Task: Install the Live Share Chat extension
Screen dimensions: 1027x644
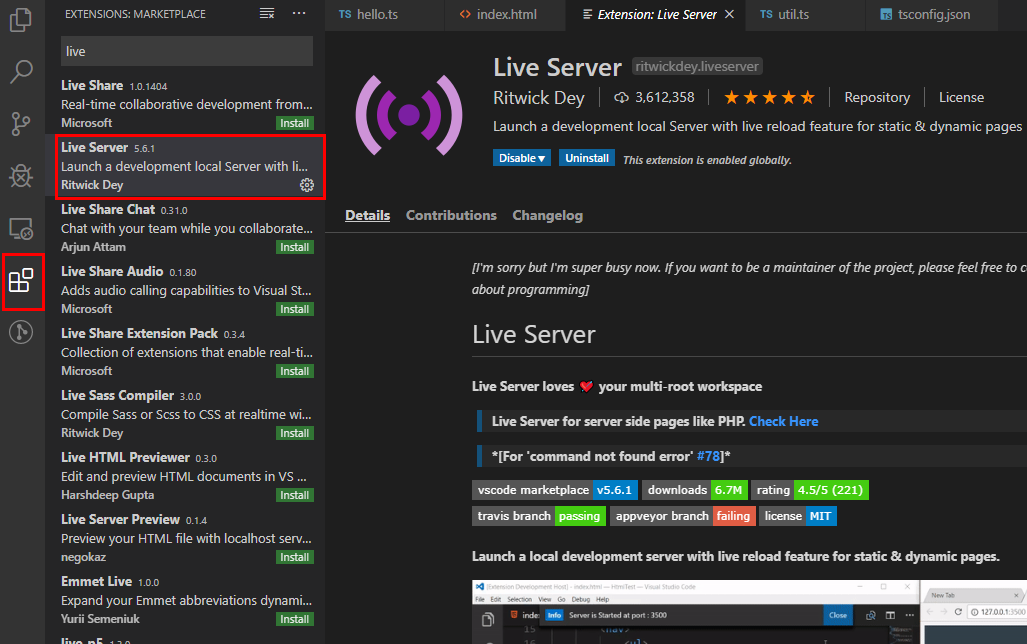Action: 295,247
